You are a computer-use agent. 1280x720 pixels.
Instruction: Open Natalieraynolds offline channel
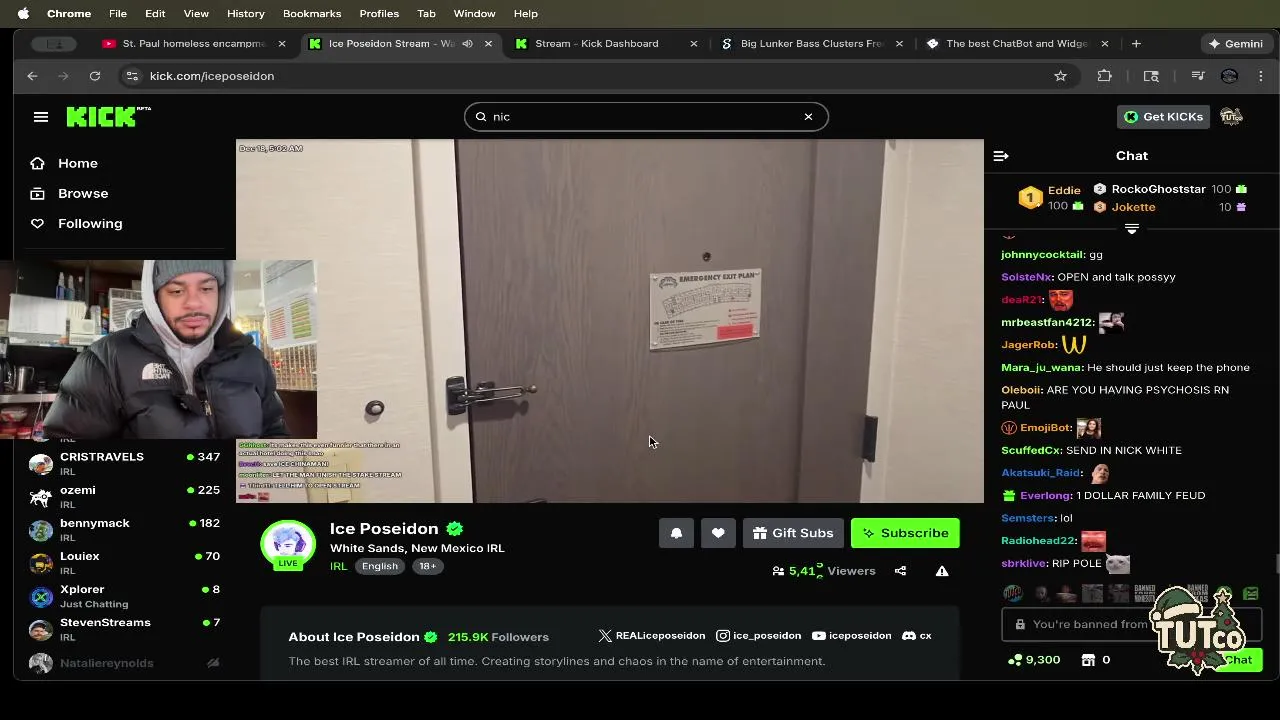[x=125, y=662]
